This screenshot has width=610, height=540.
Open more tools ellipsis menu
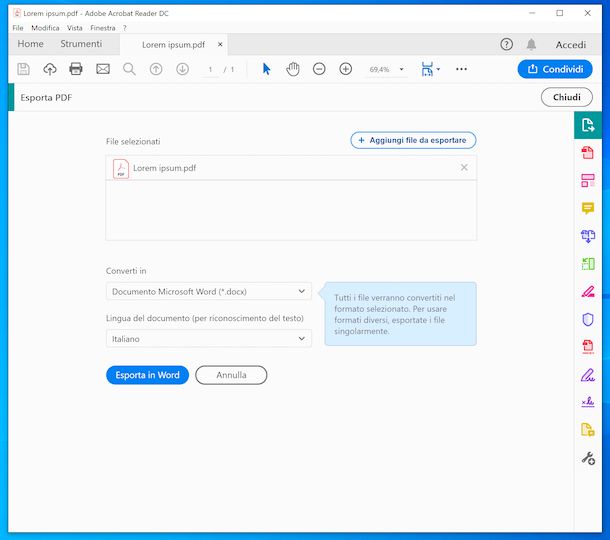point(461,69)
